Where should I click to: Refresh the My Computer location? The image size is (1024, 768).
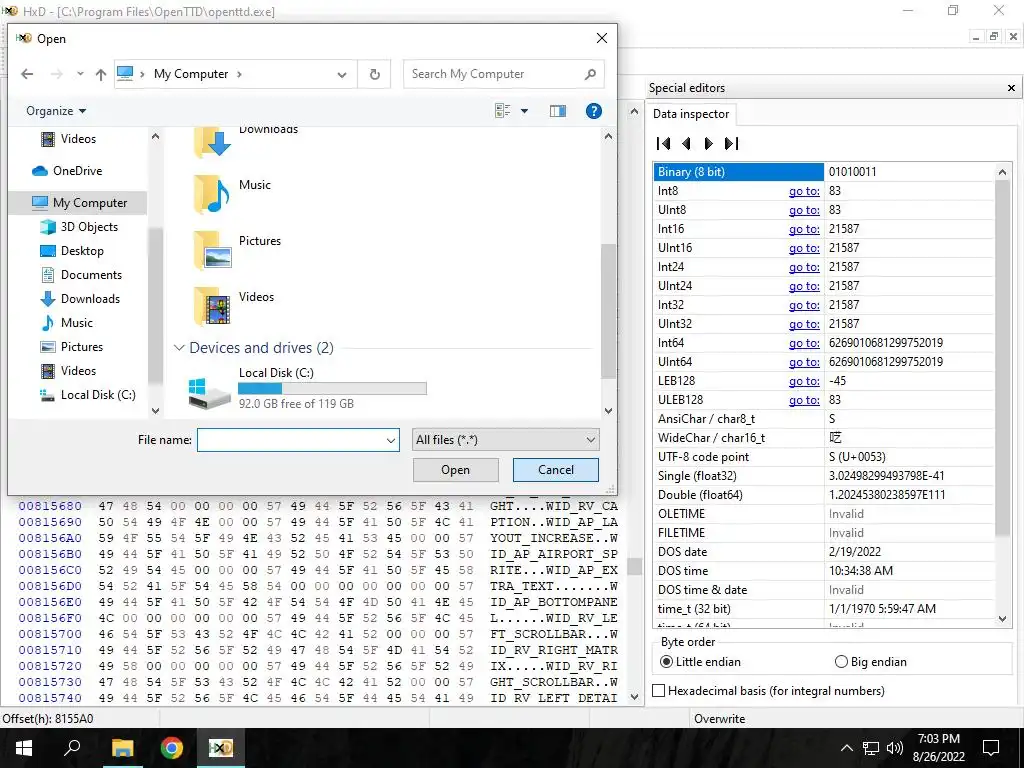tap(374, 74)
